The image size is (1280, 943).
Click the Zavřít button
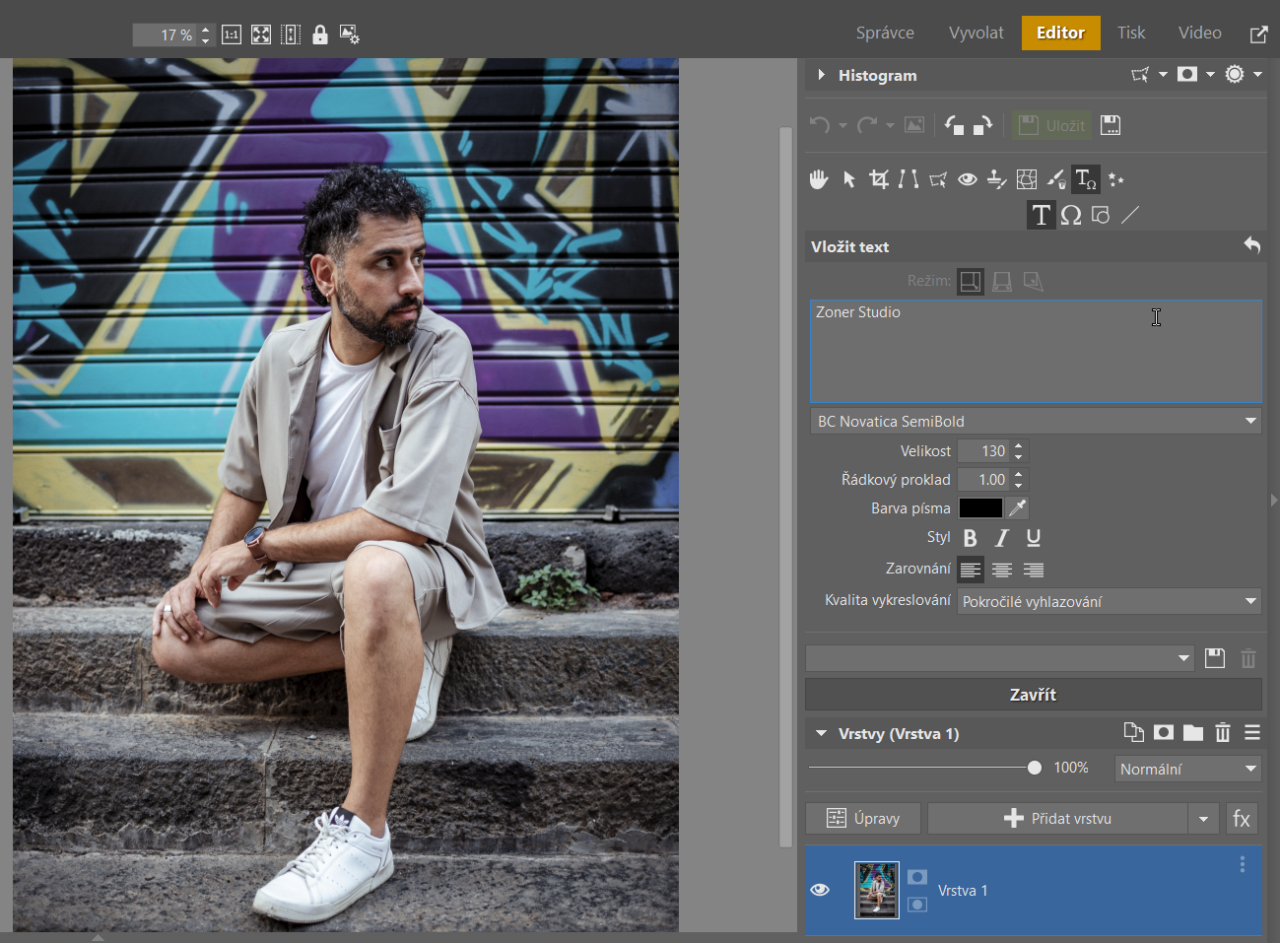(1033, 695)
